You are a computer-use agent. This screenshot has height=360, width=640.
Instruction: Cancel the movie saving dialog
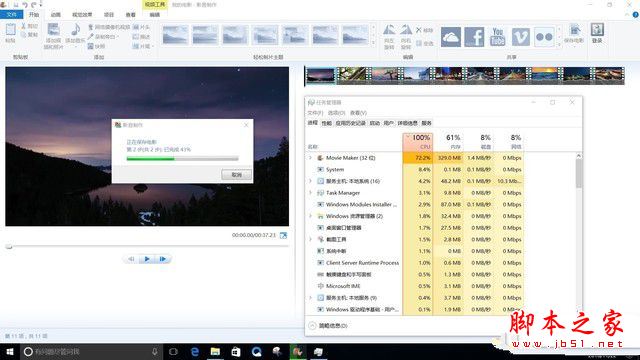236,175
